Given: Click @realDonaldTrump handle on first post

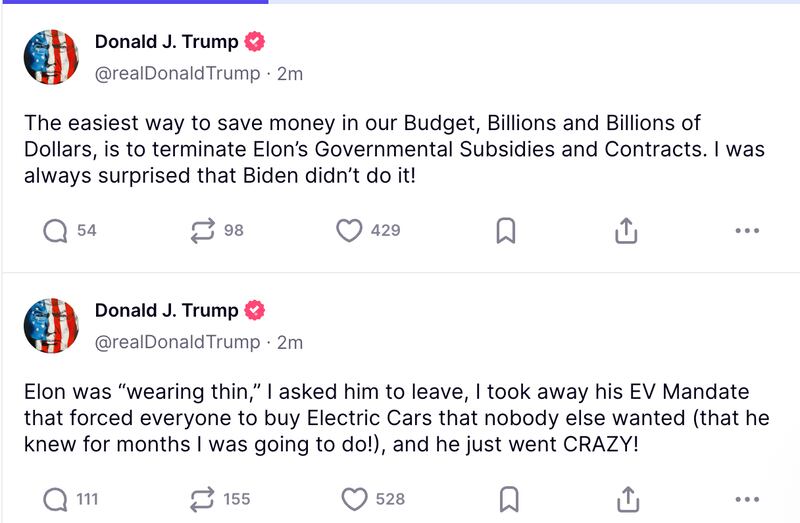Looking at the screenshot, I should pos(177,73).
